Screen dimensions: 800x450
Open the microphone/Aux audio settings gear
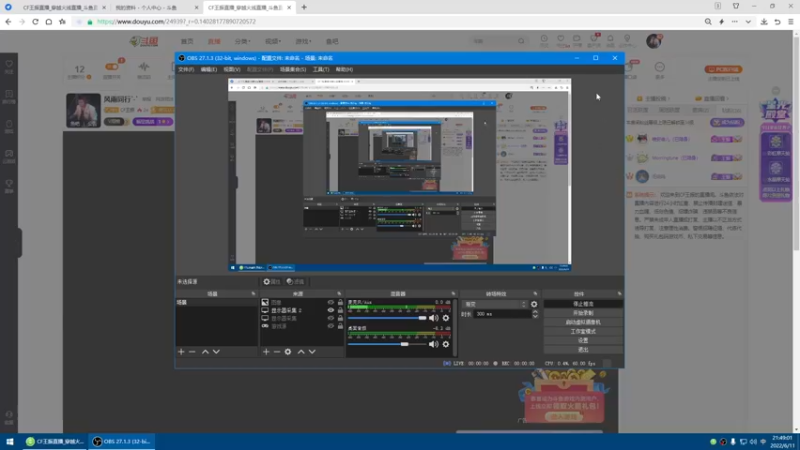[446, 318]
